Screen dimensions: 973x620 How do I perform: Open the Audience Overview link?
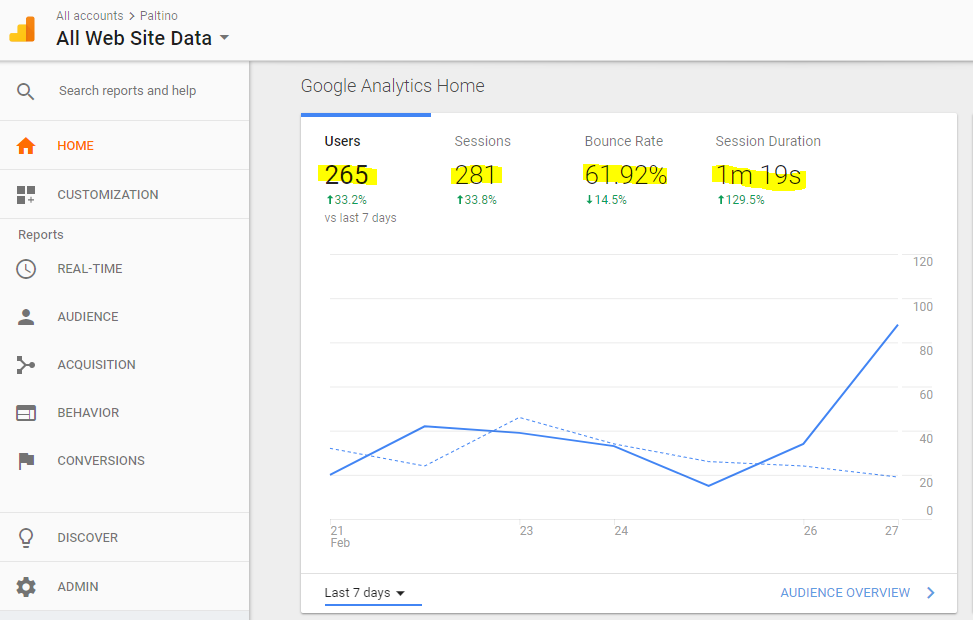click(845, 593)
